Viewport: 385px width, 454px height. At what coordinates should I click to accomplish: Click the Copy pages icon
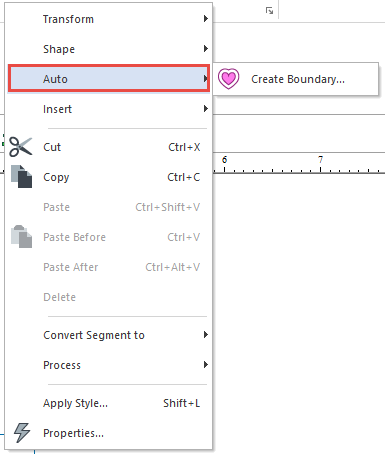(21, 176)
